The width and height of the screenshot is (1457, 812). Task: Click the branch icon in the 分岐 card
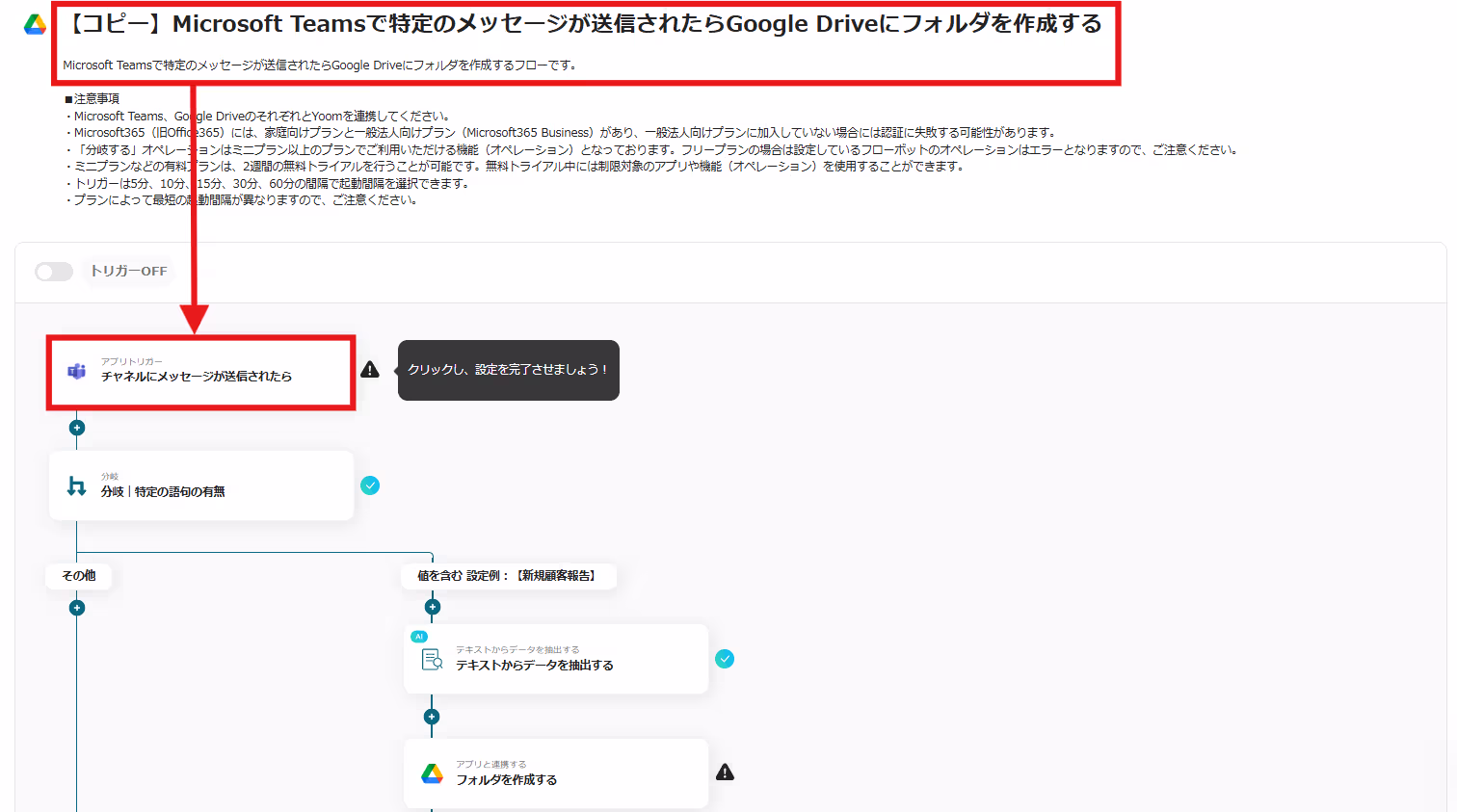coord(76,486)
